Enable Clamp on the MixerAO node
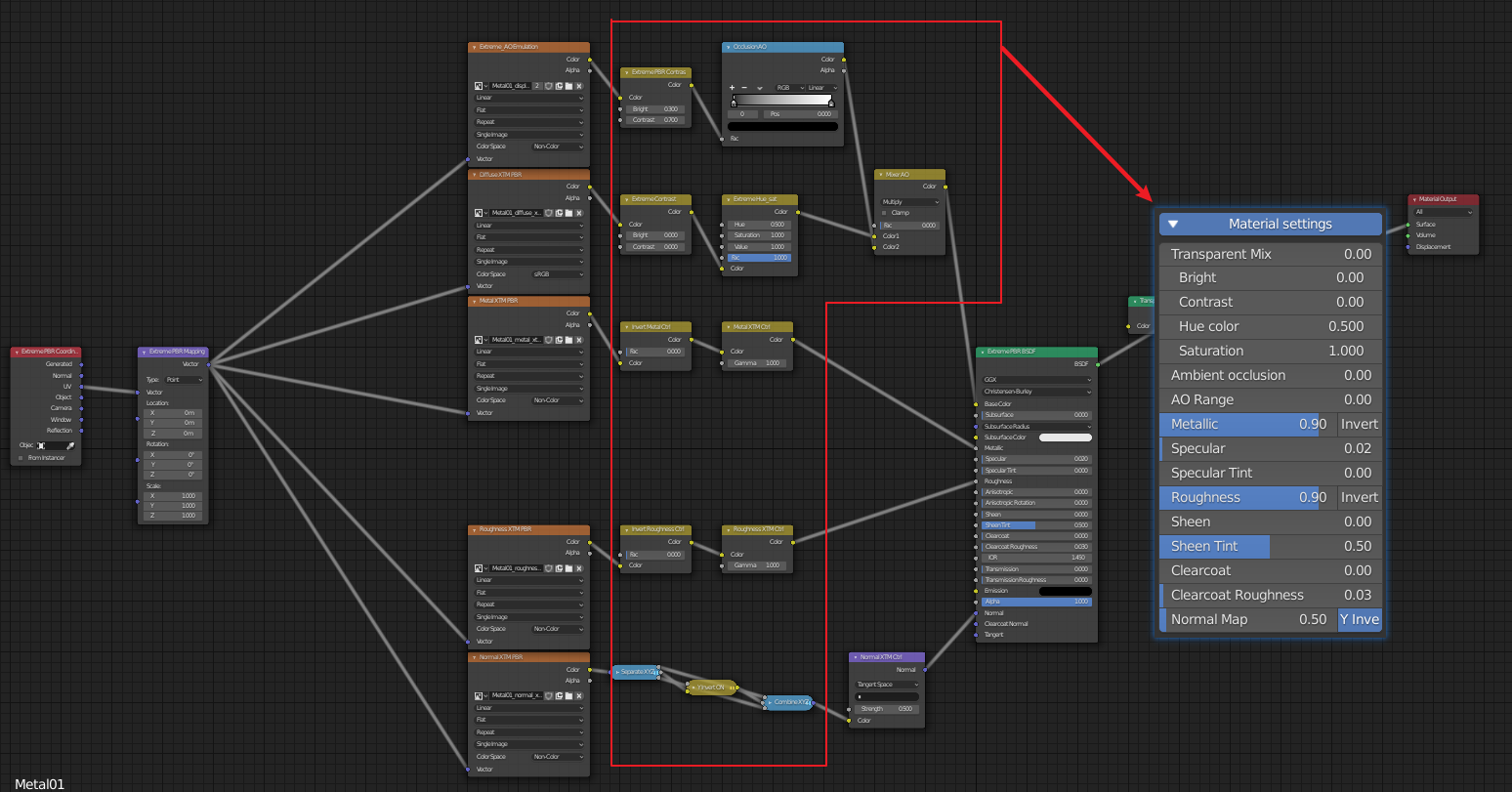This screenshot has height=792, width=1512. click(x=884, y=213)
